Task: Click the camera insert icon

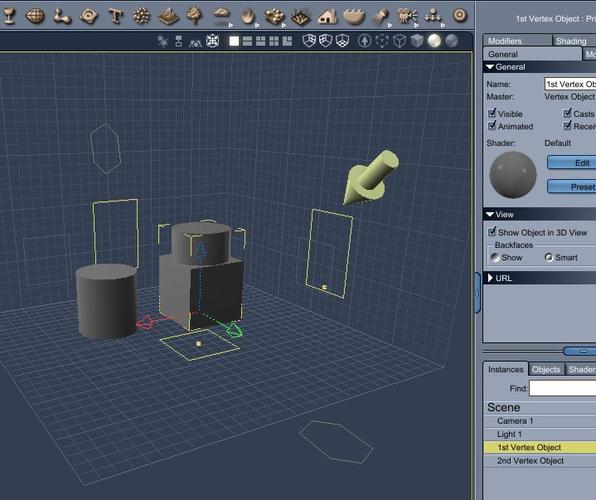Action: [x=406, y=16]
